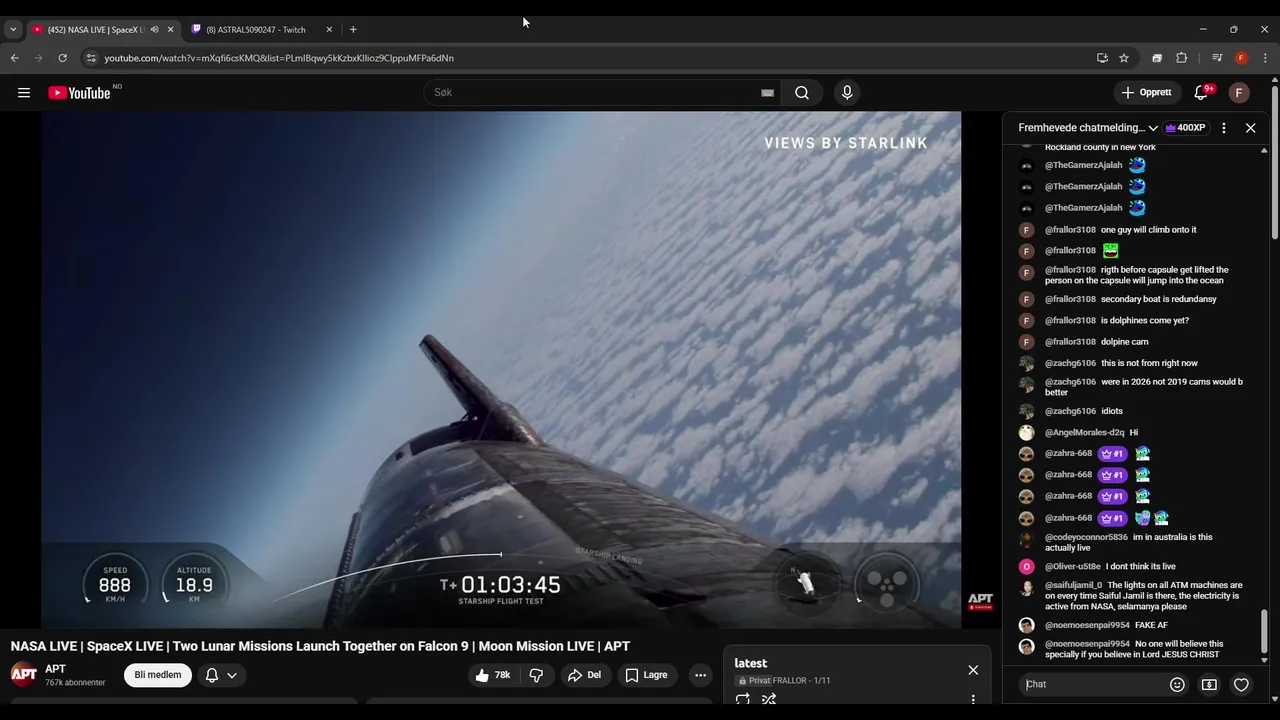This screenshot has width=1280, height=720.
Task: Go to YouTube home via logo
Action: [x=79, y=93]
